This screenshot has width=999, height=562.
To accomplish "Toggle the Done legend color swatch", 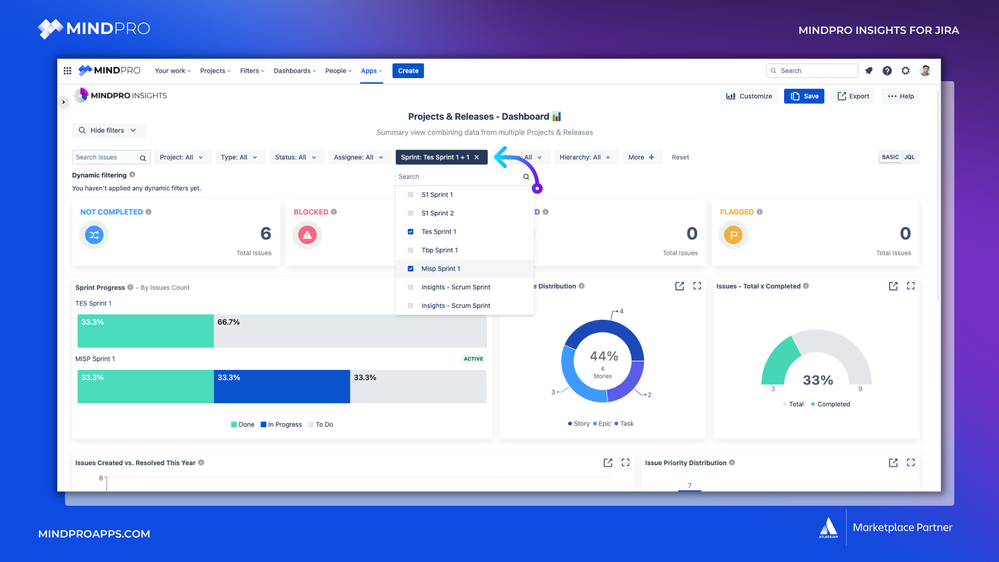I will (234, 424).
